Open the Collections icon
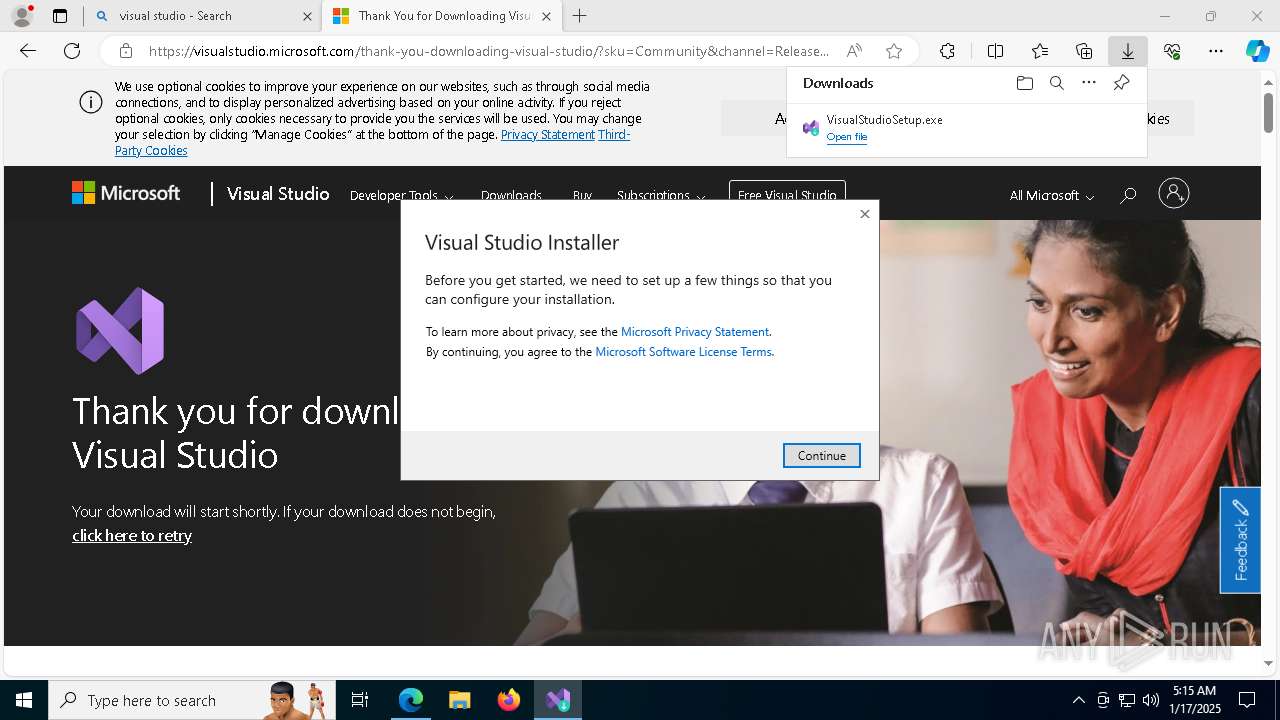 (1084, 51)
